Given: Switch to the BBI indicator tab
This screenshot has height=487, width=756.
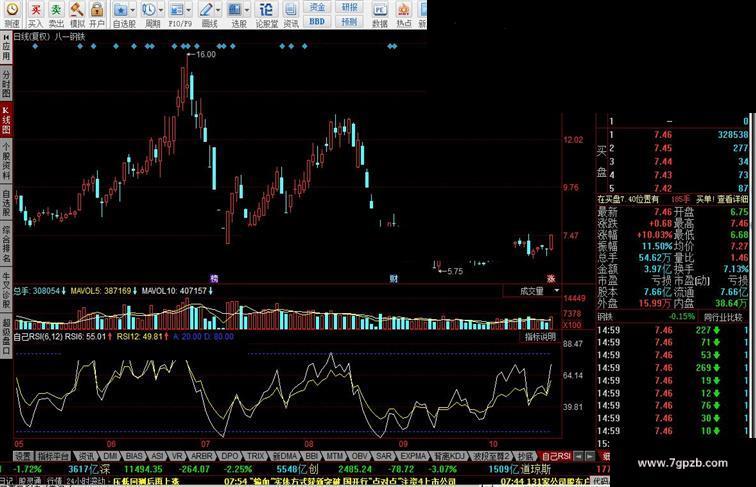Looking at the screenshot, I should [311, 456].
